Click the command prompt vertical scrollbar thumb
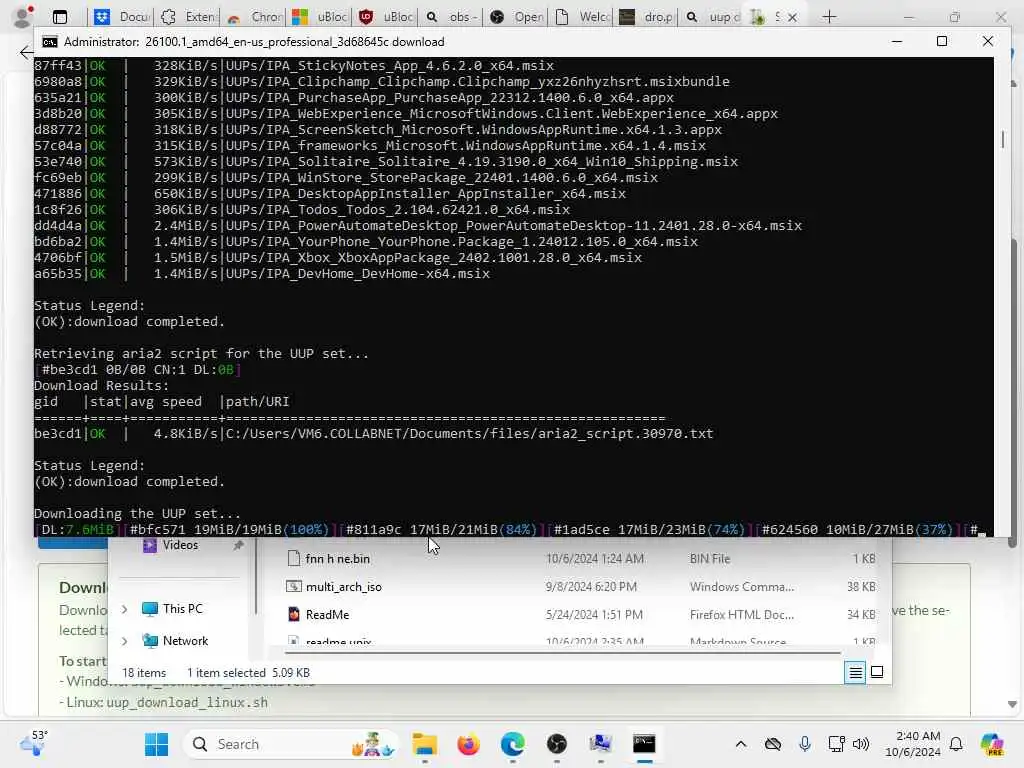 click(x=1002, y=138)
